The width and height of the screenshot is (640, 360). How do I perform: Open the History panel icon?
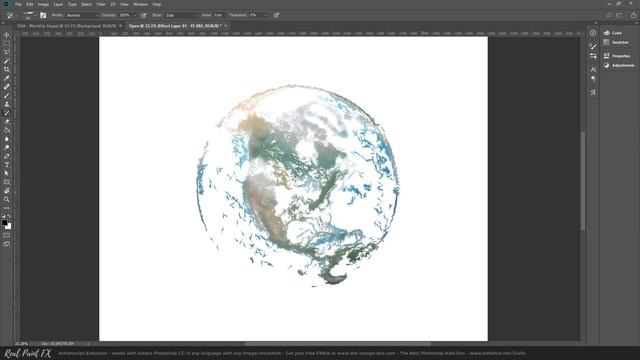(593, 33)
